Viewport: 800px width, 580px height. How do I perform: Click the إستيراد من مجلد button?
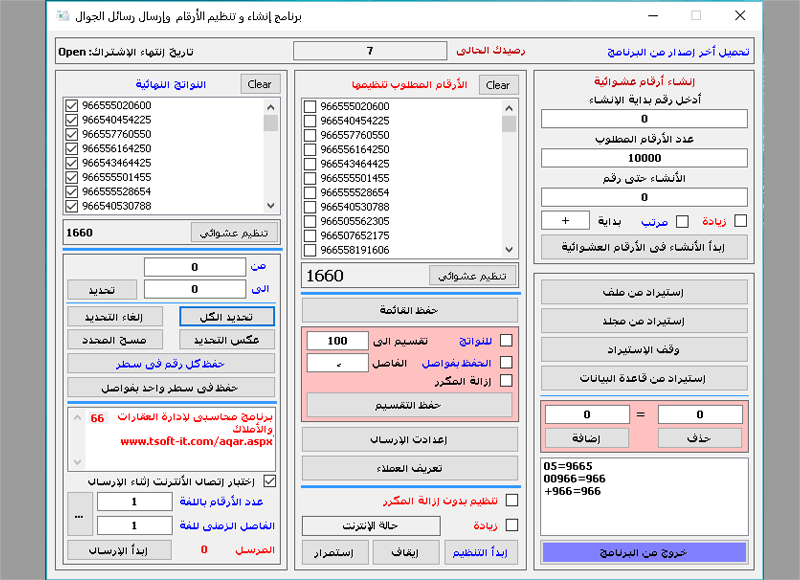644,321
